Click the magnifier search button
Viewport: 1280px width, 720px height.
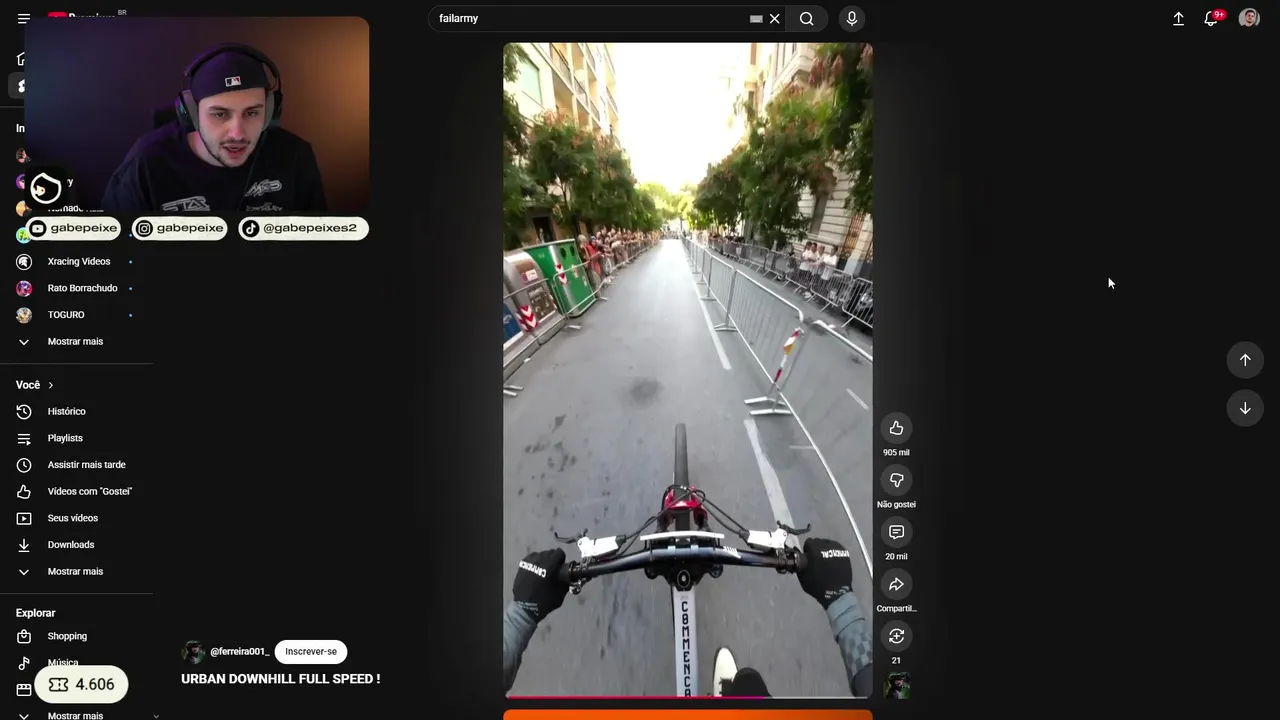point(806,18)
